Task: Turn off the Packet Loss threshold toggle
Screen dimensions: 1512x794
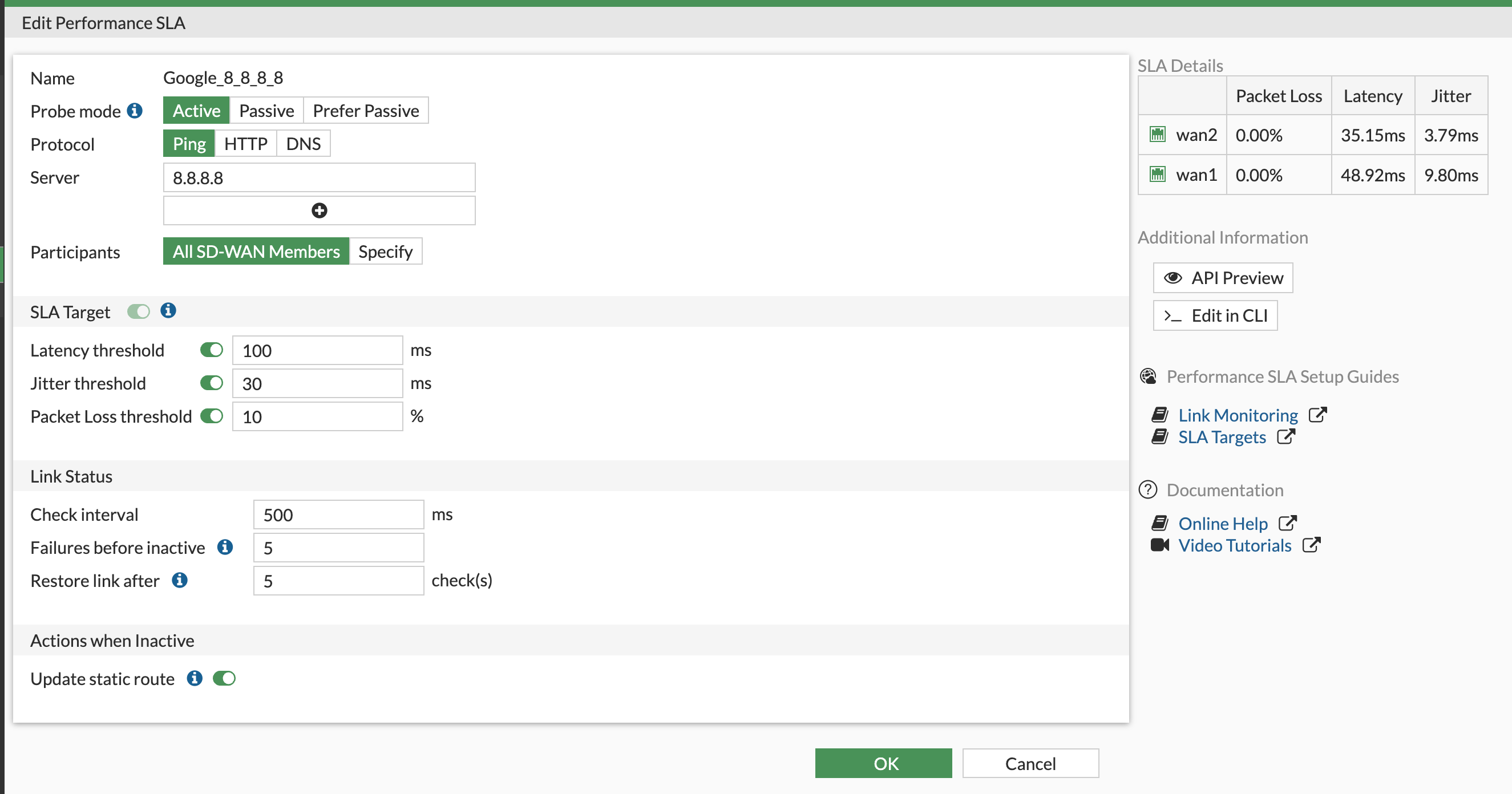Action: click(211, 416)
